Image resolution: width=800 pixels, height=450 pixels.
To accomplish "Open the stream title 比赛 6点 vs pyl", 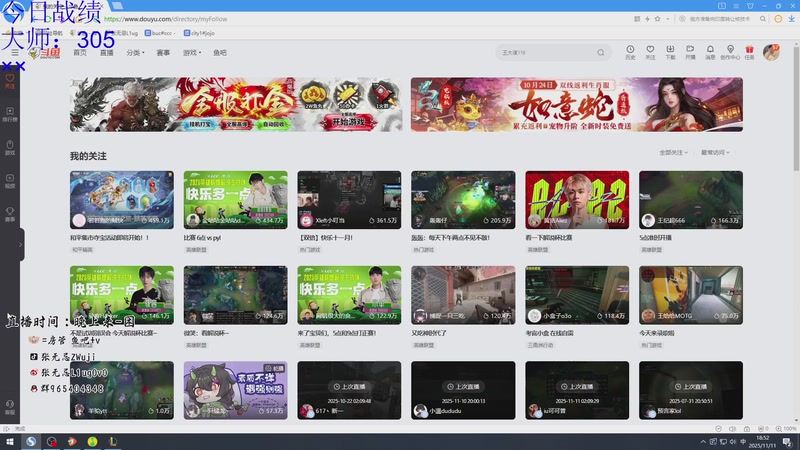I will 202,238.
